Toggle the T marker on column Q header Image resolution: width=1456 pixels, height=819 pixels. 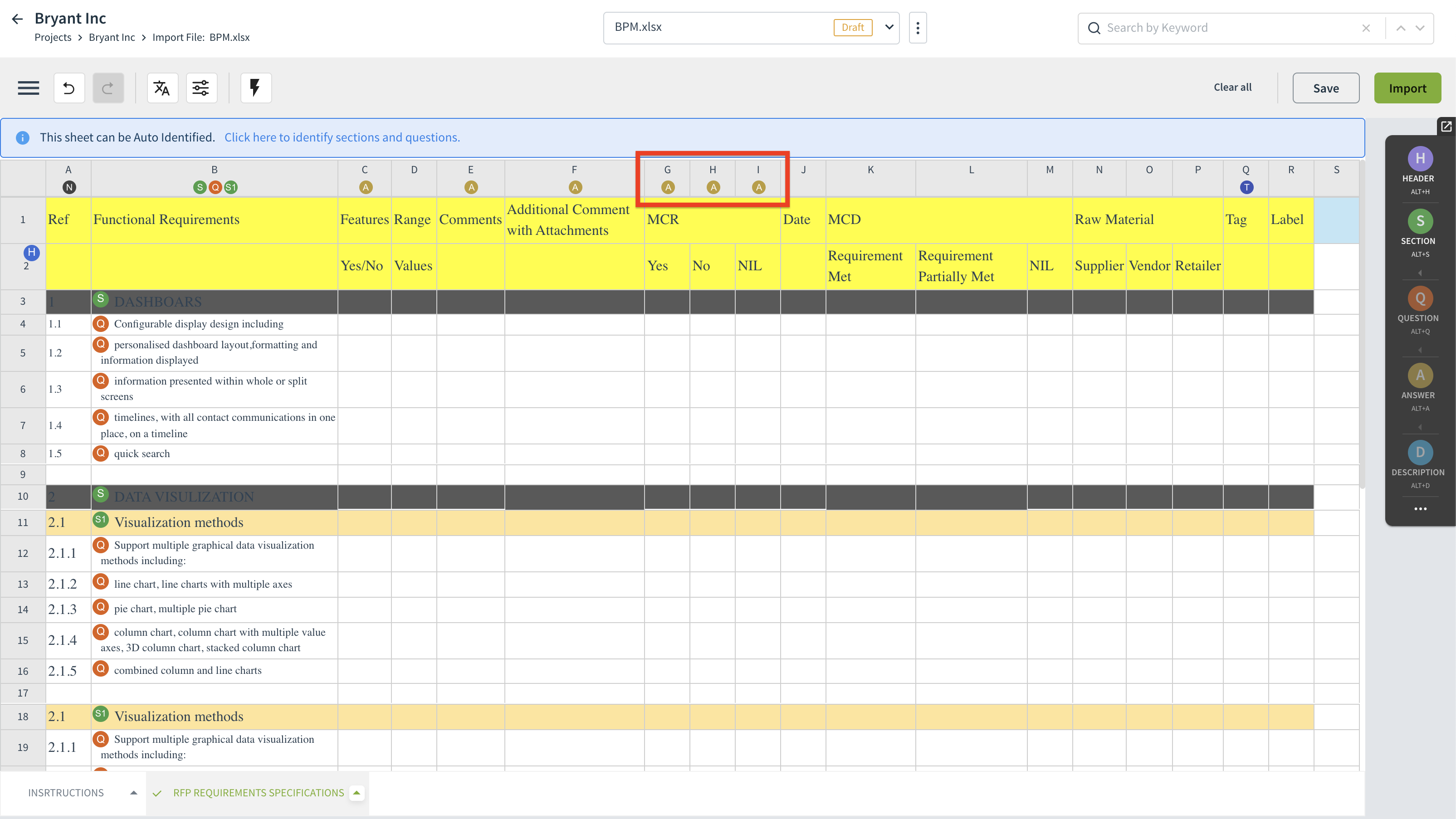1247,187
